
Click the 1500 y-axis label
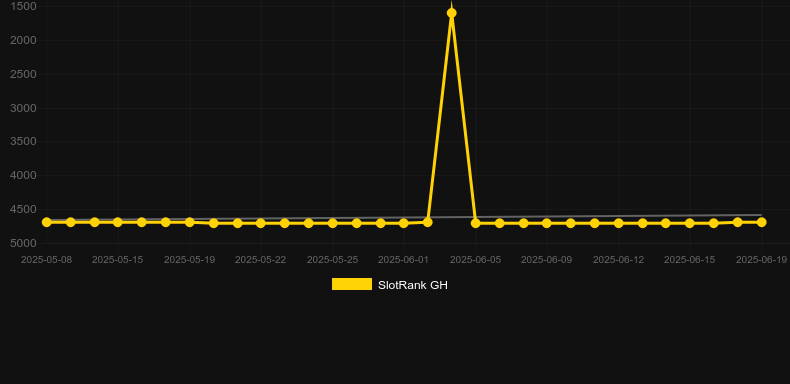[x=24, y=6]
